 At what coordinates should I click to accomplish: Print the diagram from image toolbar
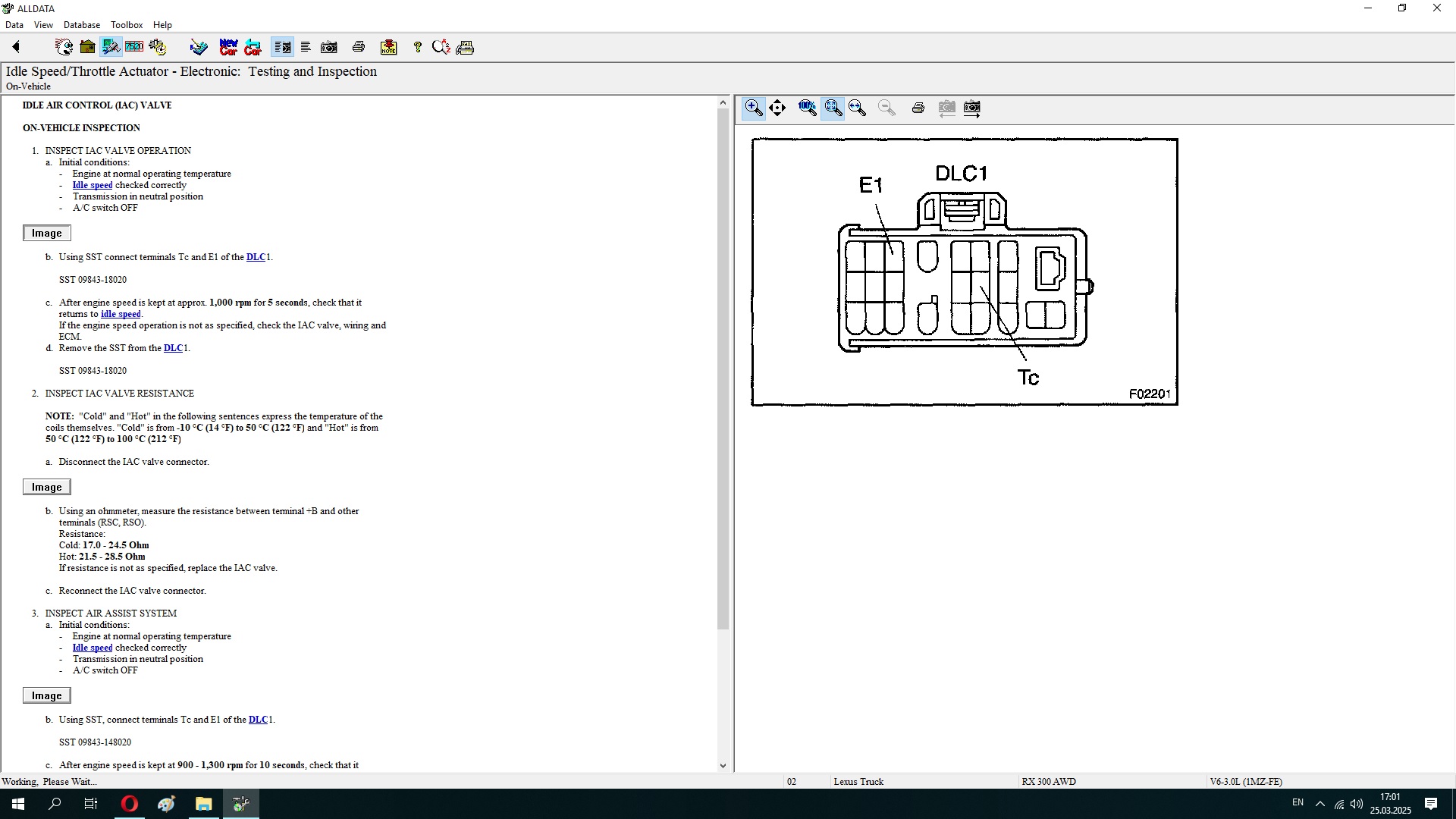tap(918, 108)
